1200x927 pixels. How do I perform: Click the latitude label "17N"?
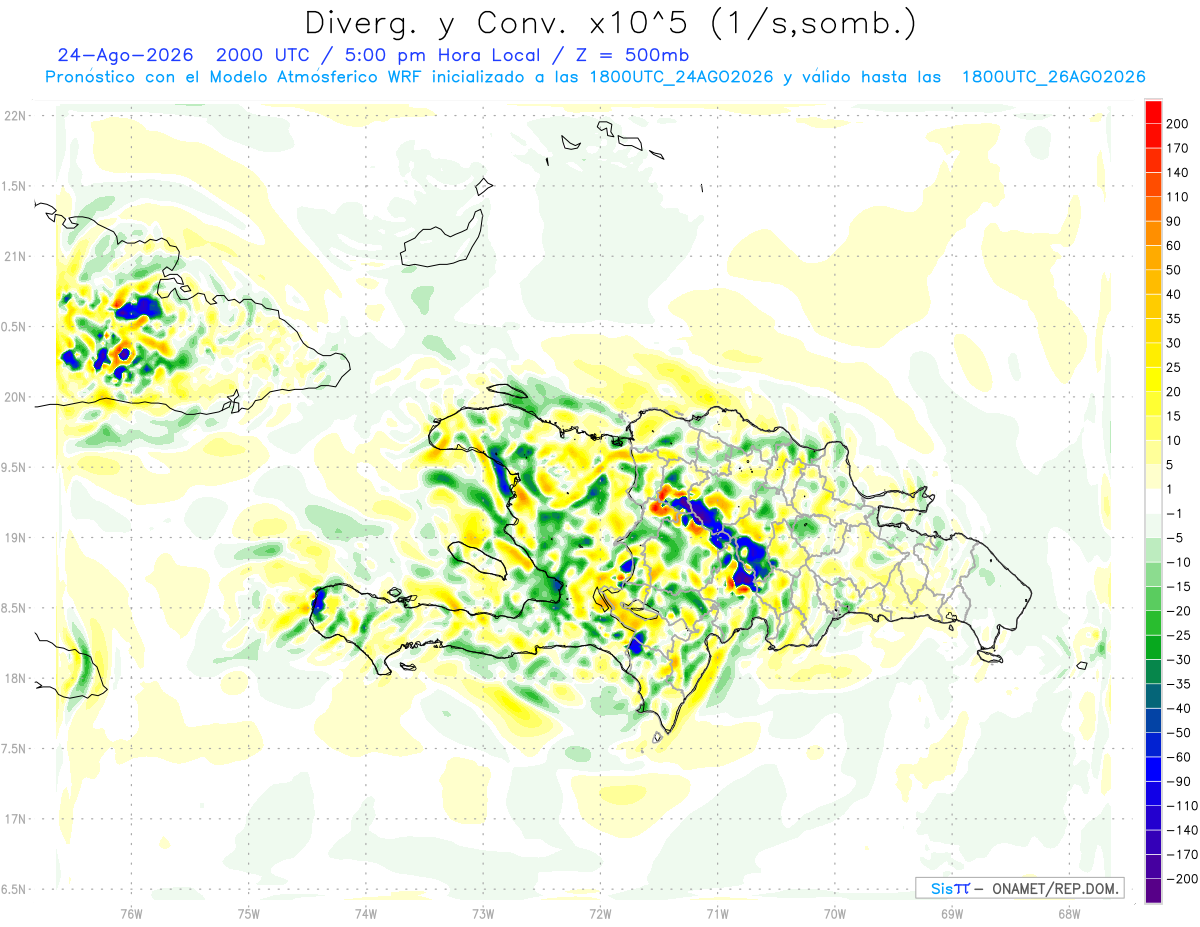[15, 819]
